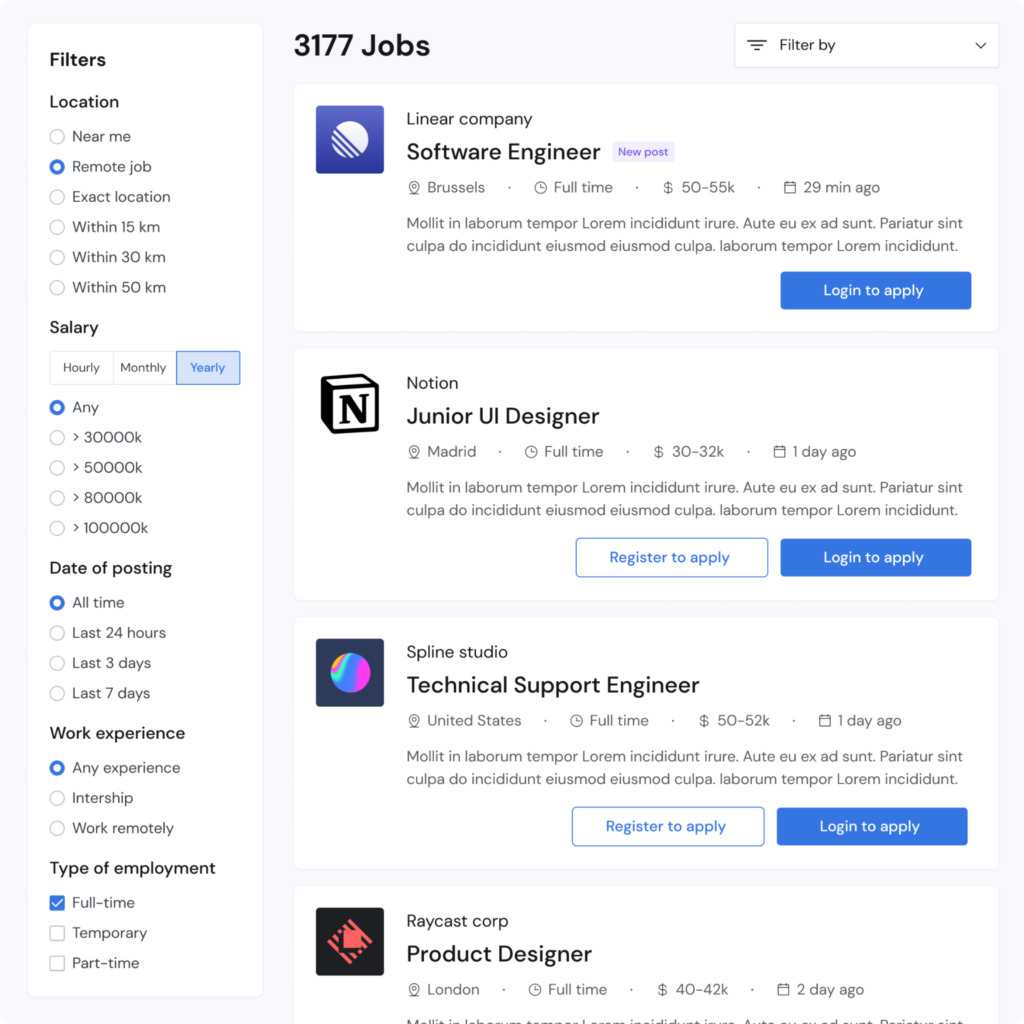Click Register to apply for Junior UI Designer

point(671,558)
